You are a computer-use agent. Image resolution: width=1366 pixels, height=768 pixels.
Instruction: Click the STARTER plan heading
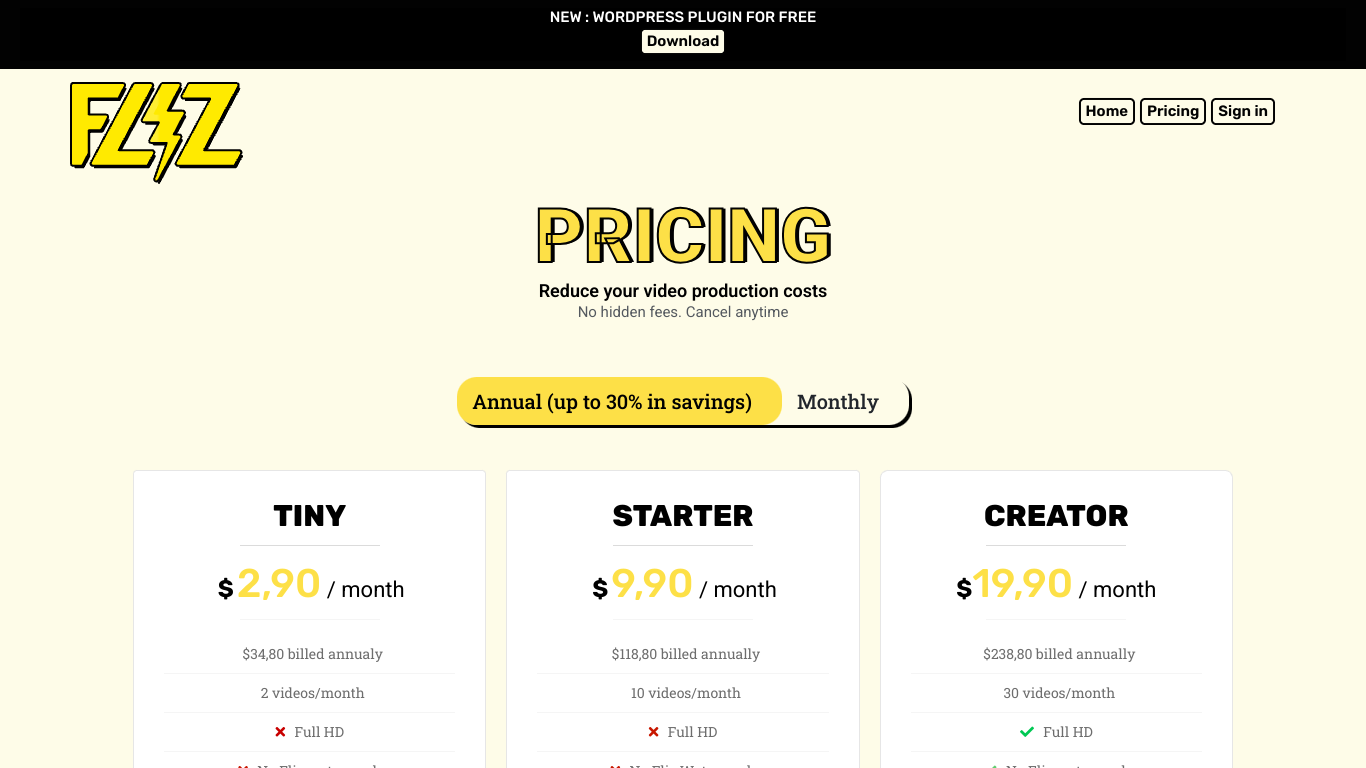tap(683, 516)
